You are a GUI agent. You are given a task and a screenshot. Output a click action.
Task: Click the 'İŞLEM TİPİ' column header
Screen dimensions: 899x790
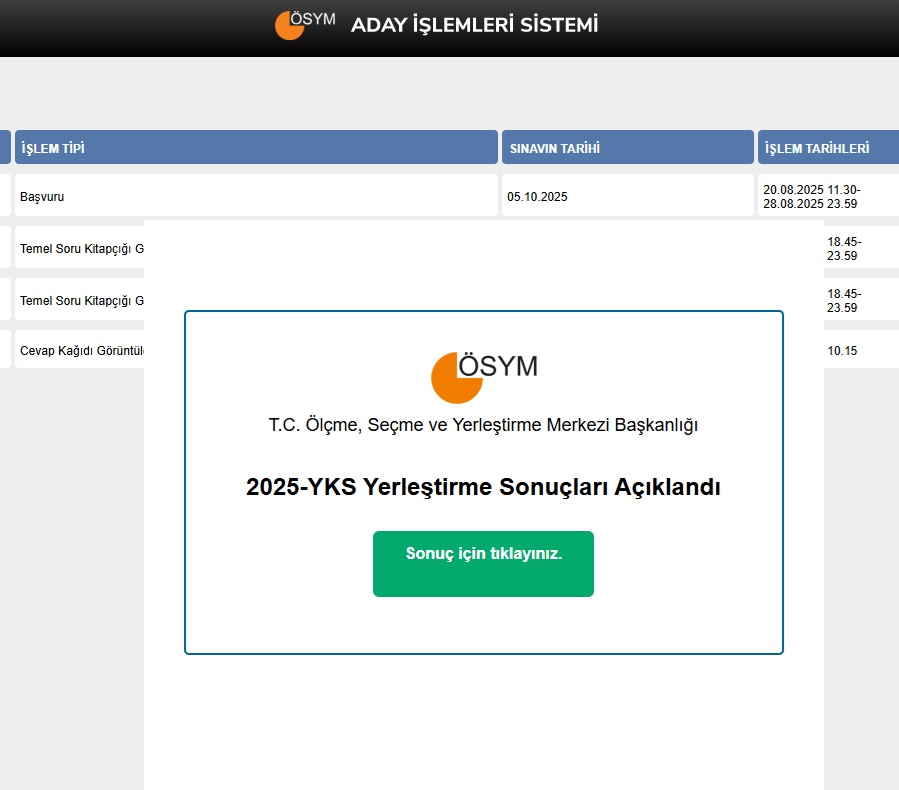click(x=256, y=147)
